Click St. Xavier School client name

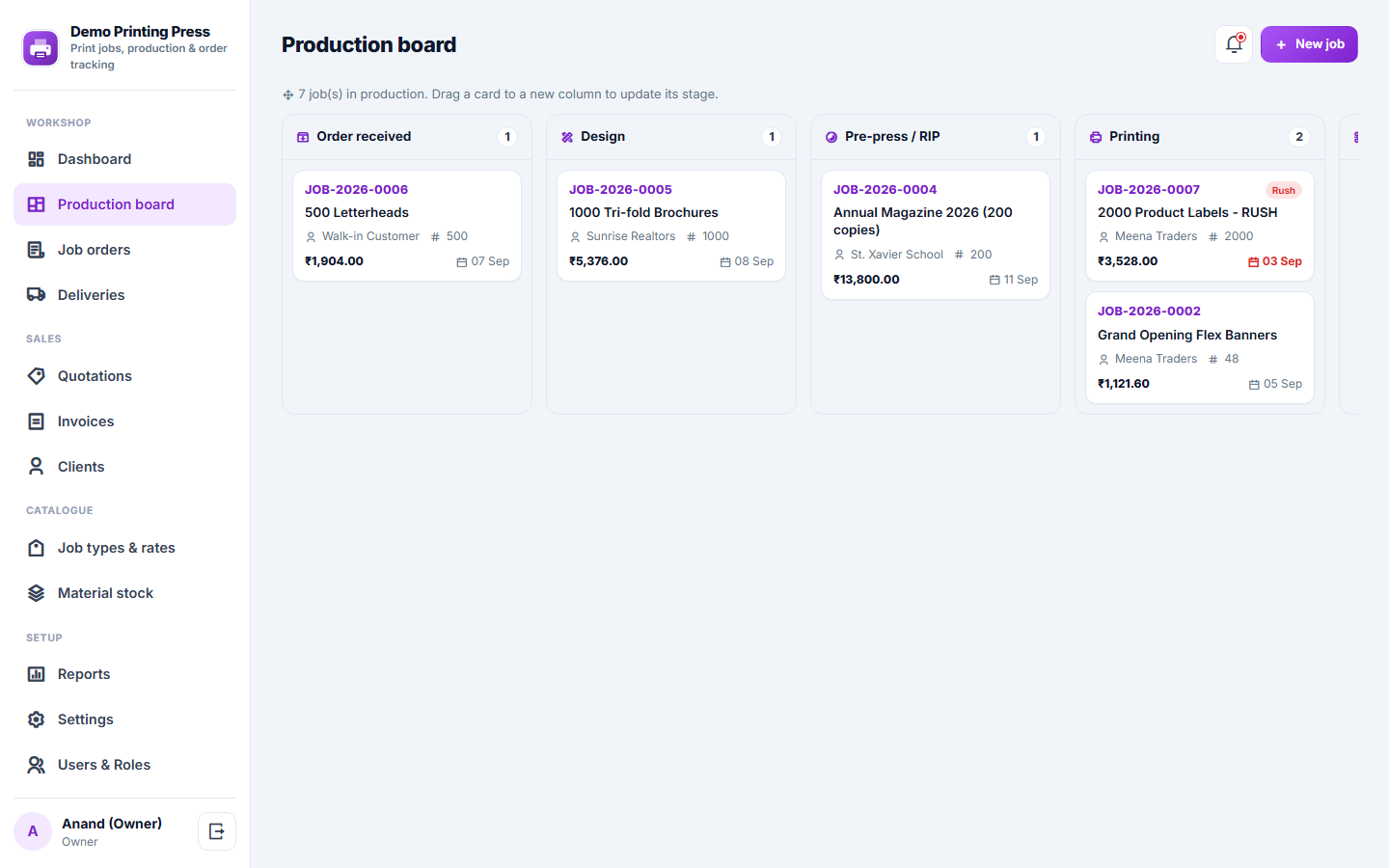897,255
